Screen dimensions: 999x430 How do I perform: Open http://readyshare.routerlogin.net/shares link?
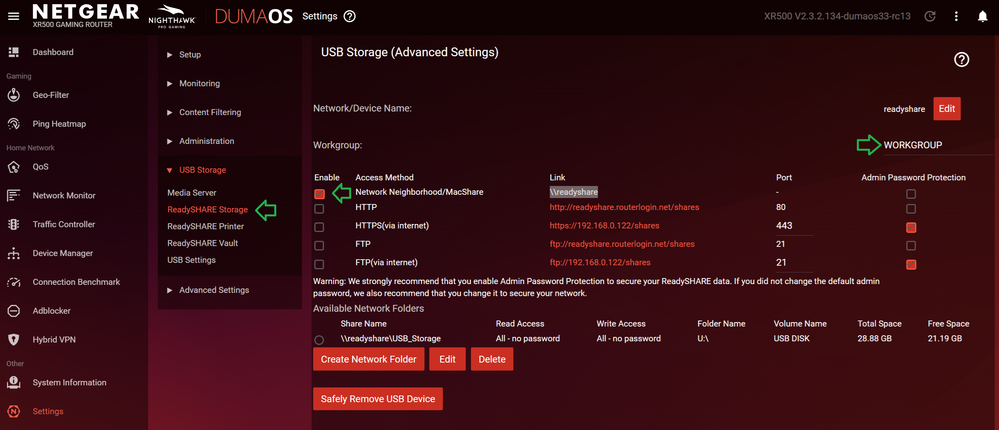pos(625,208)
